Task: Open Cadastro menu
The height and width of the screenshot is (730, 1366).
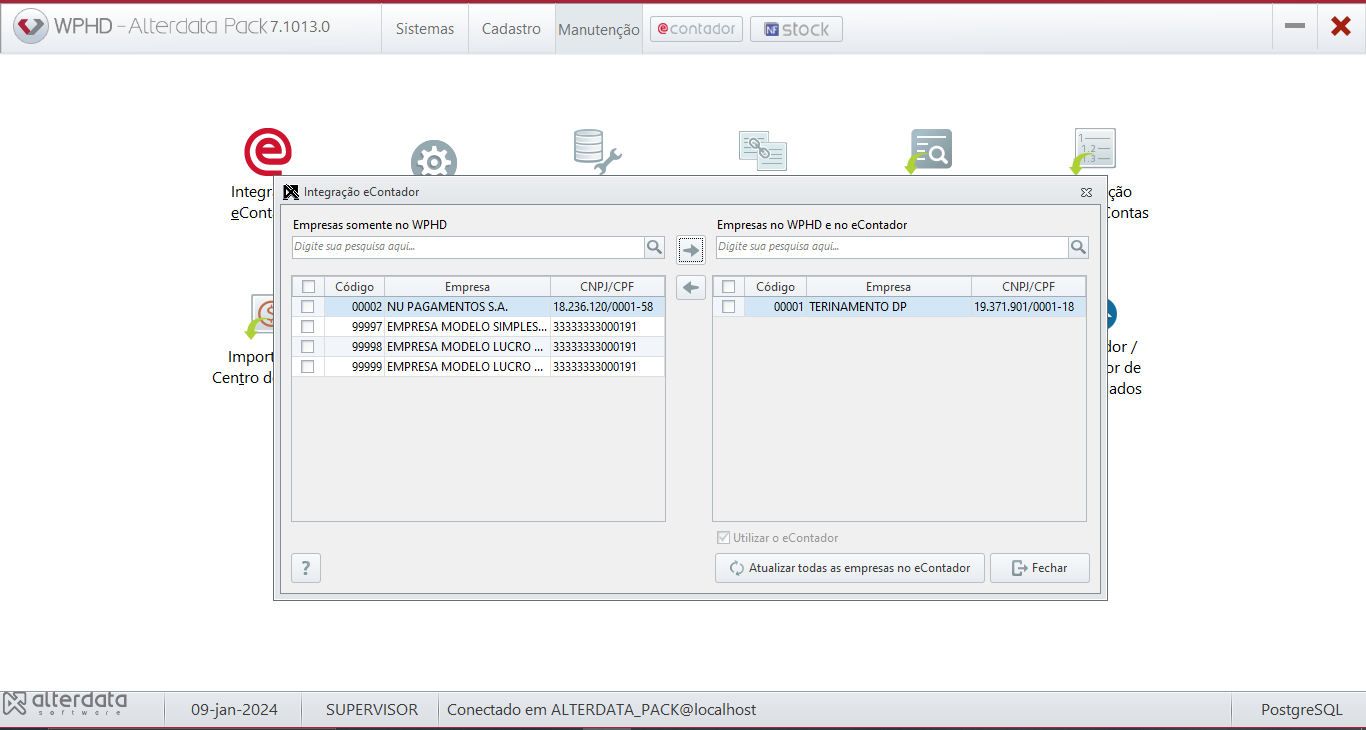Action: [511, 29]
